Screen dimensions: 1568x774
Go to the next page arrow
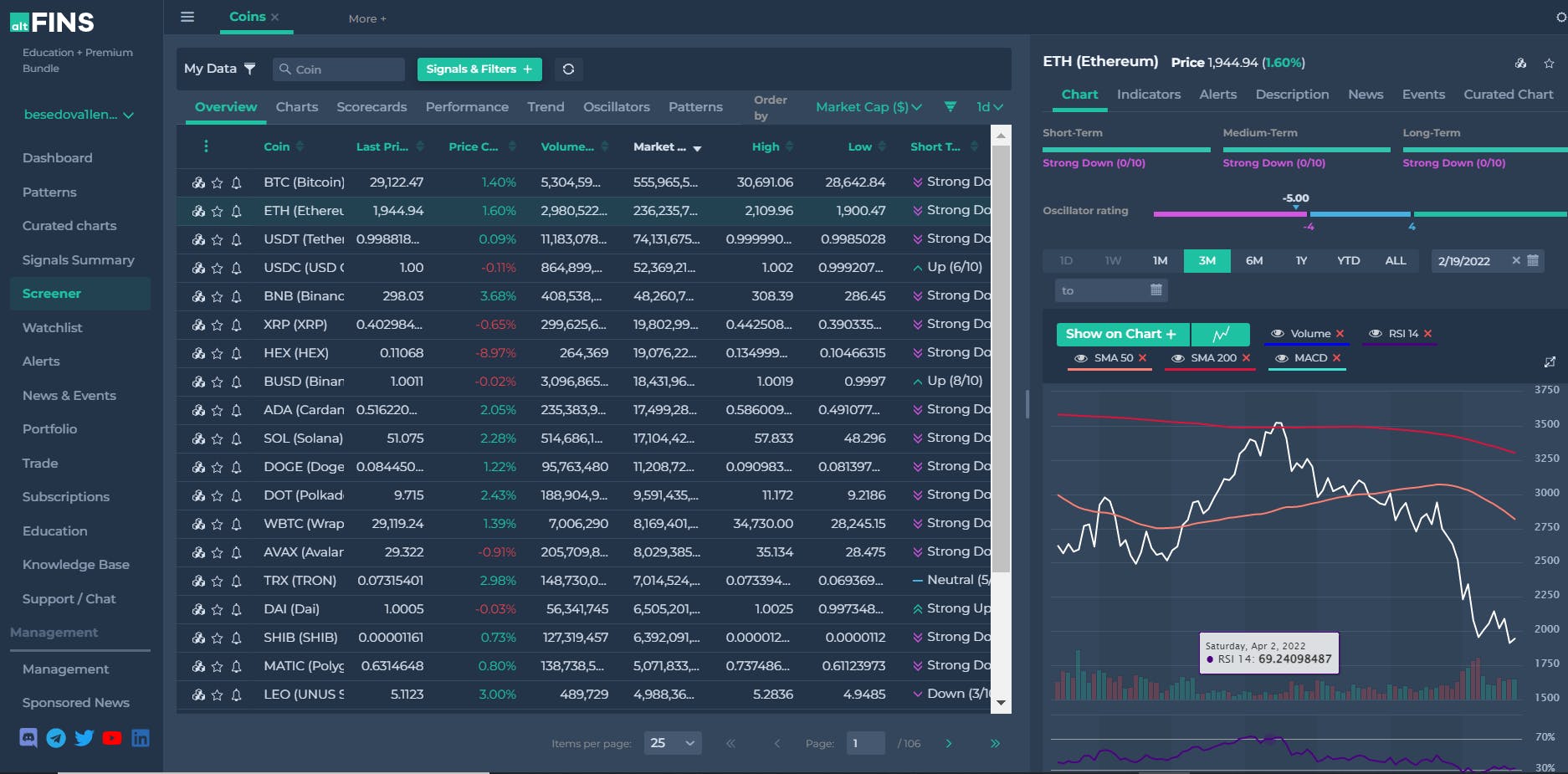click(948, 743)
